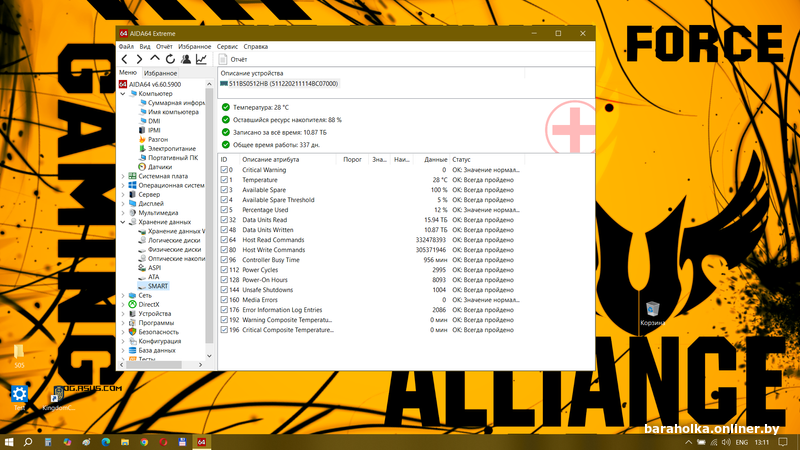The width and height of the screenshot is (800, 450).
Task: Expand the Операционная система node
Action: (x=123, y=185)
